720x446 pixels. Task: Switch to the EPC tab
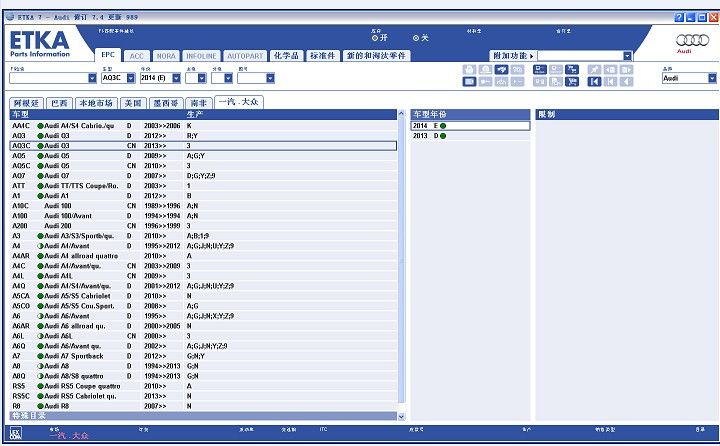click(108, 55)
